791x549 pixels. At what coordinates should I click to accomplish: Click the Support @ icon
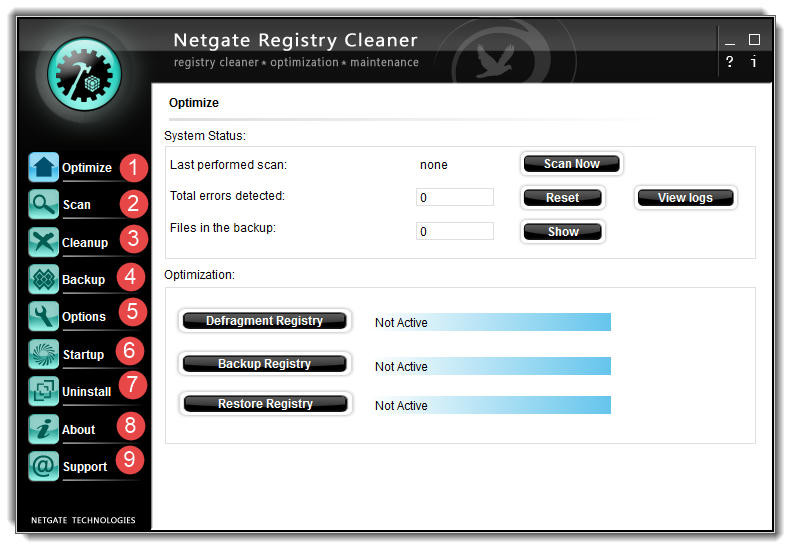click(43, 466)
